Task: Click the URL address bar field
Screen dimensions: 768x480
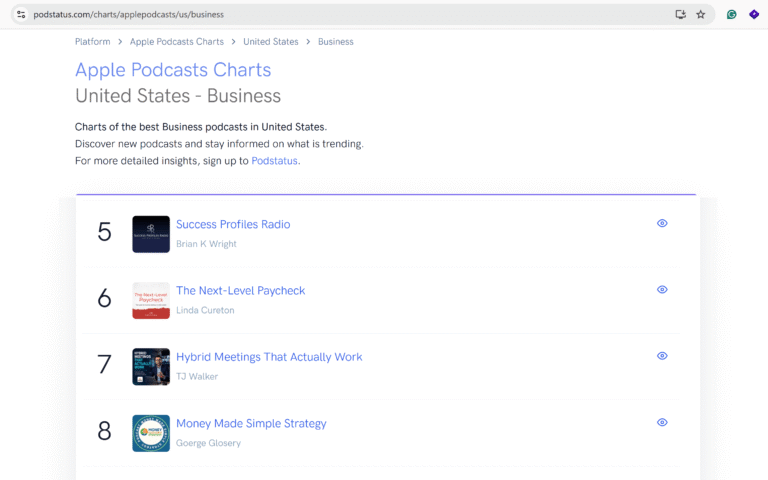Action: (x=343, y=15)
